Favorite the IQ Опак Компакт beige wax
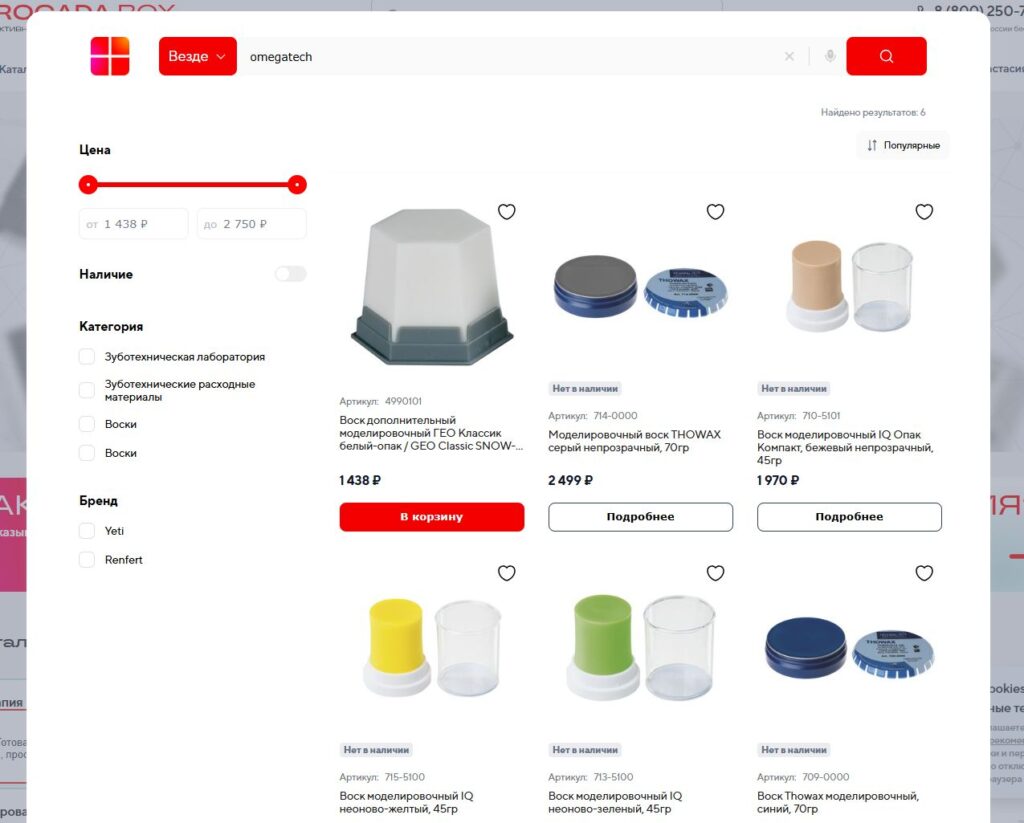Screen dimensions: 1024x823 (x=924, y=212)
